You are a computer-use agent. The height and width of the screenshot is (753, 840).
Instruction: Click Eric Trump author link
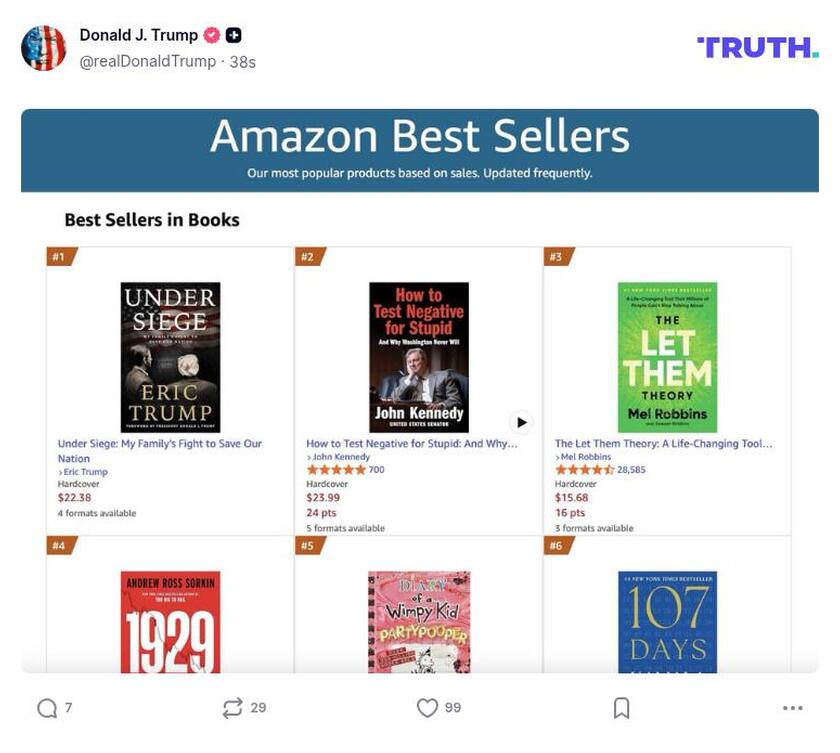pos(85,472)
